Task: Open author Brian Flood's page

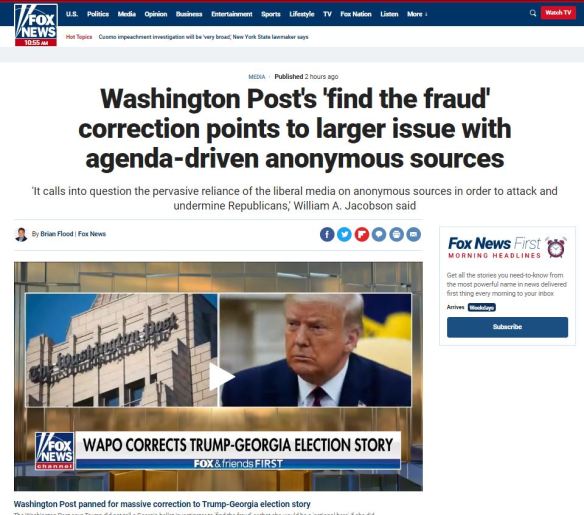Action: [x=57, y=234]
